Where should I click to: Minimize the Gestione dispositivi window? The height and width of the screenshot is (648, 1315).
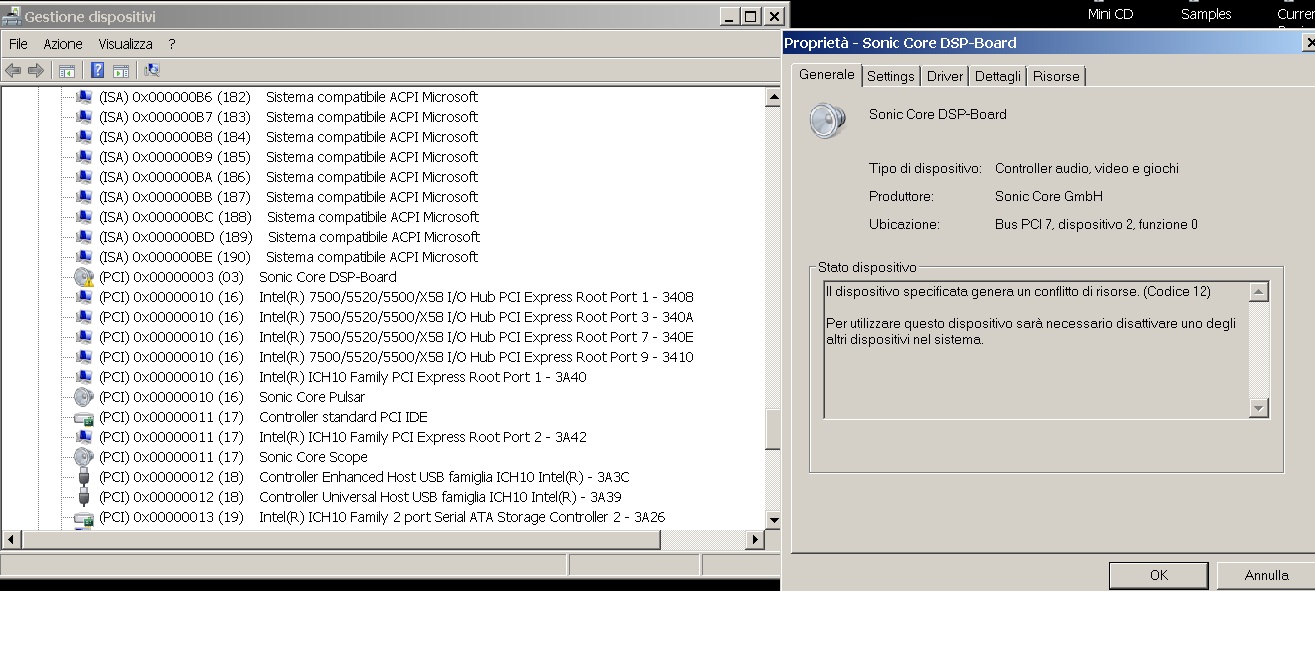(731, 16)
